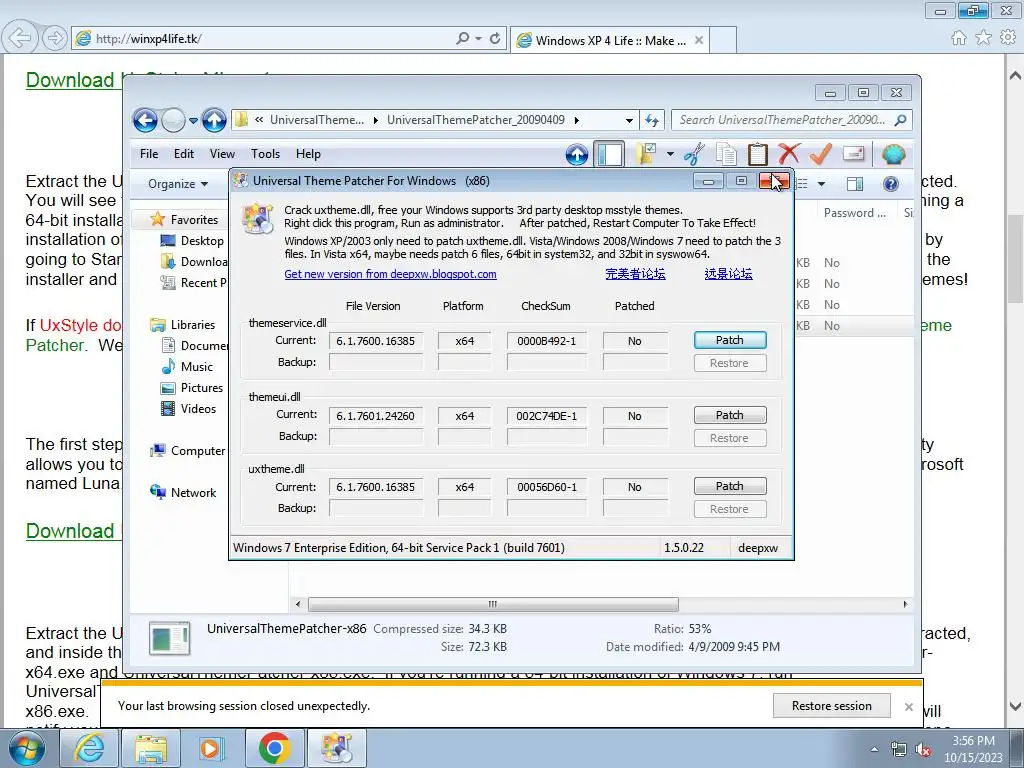Click the Copy pages icon
This screenshot has height=768, width=1024.
(x=726, y=154)
